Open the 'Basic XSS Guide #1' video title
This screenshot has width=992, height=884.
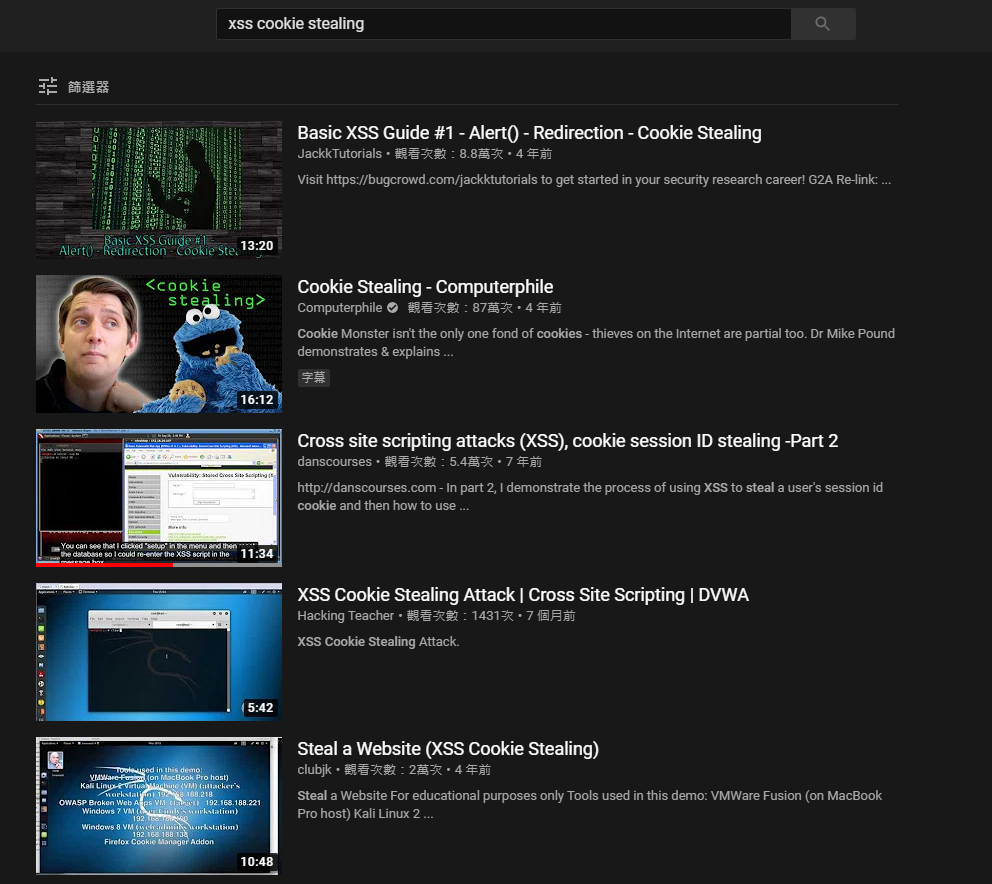[x=529, y=133]
